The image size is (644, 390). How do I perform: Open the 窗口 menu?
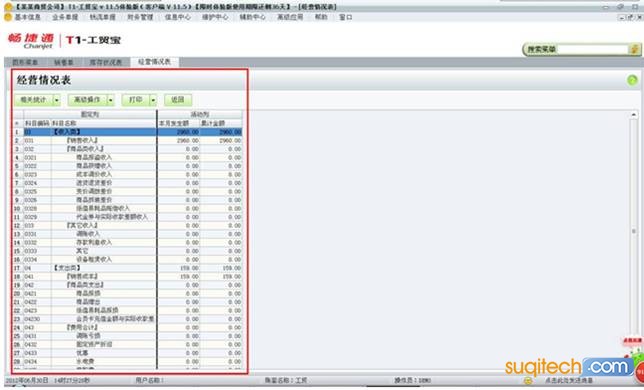coord(345,17)
